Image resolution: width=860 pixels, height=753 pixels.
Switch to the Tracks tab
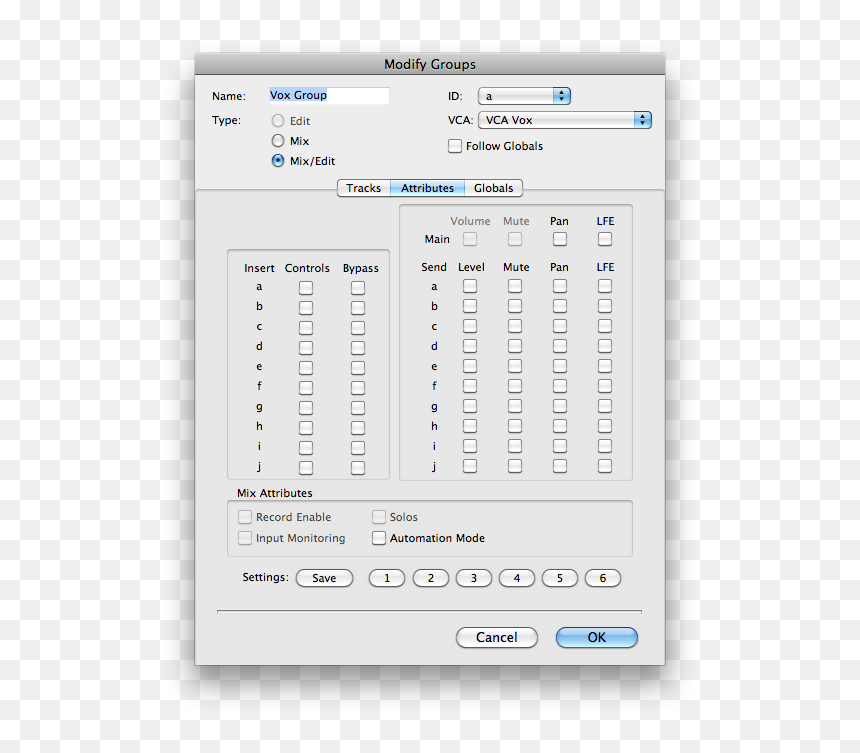[364, 188]
